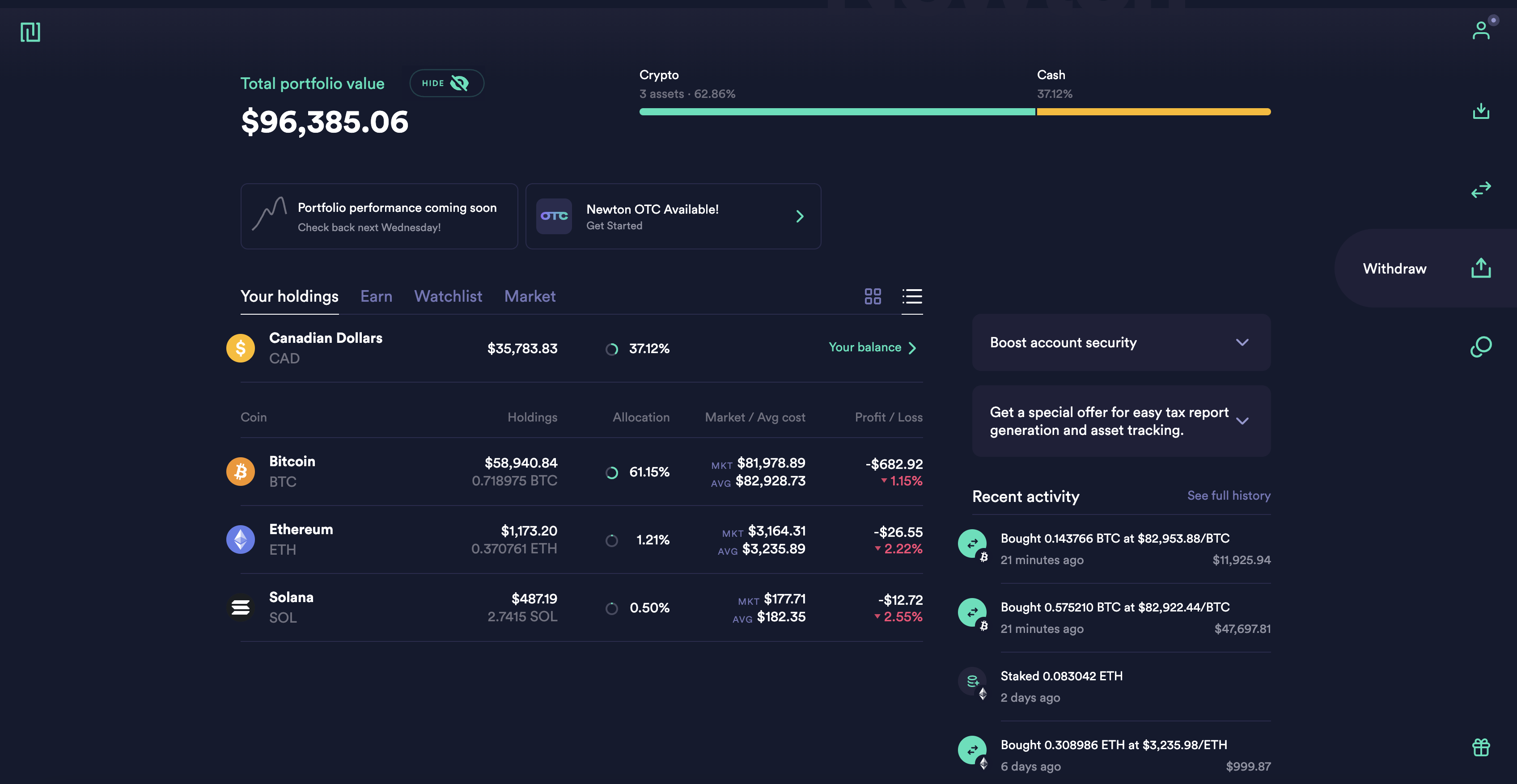Switch to the Earn tab
The image size is (1517, 784).
coord(376,296)
